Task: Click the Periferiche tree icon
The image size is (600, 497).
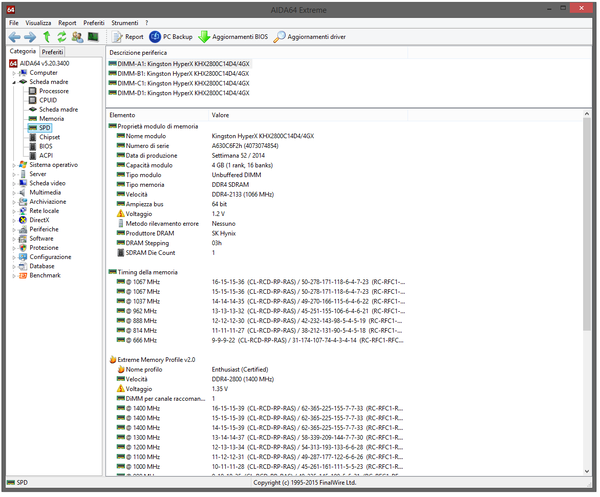Action: click(x=23, y=229)
